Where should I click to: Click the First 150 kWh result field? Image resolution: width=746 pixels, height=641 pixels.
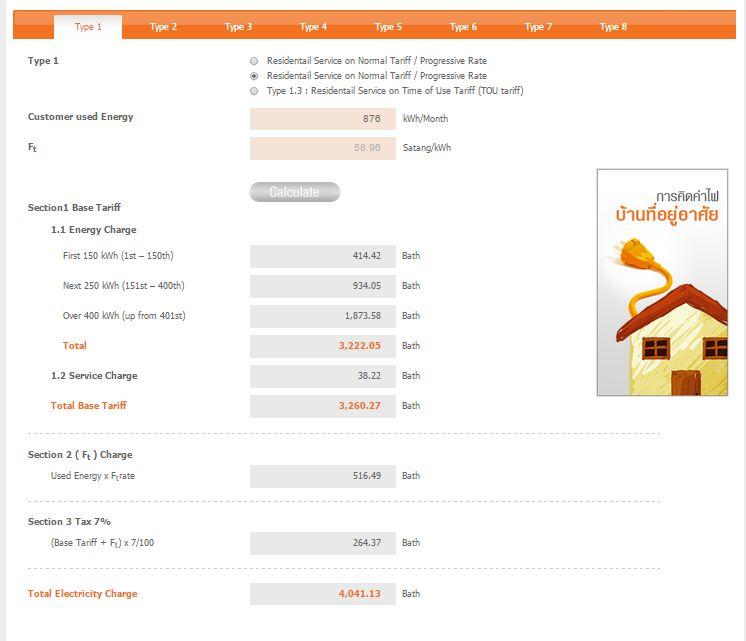pyautogui.click(x=322, y=256)
